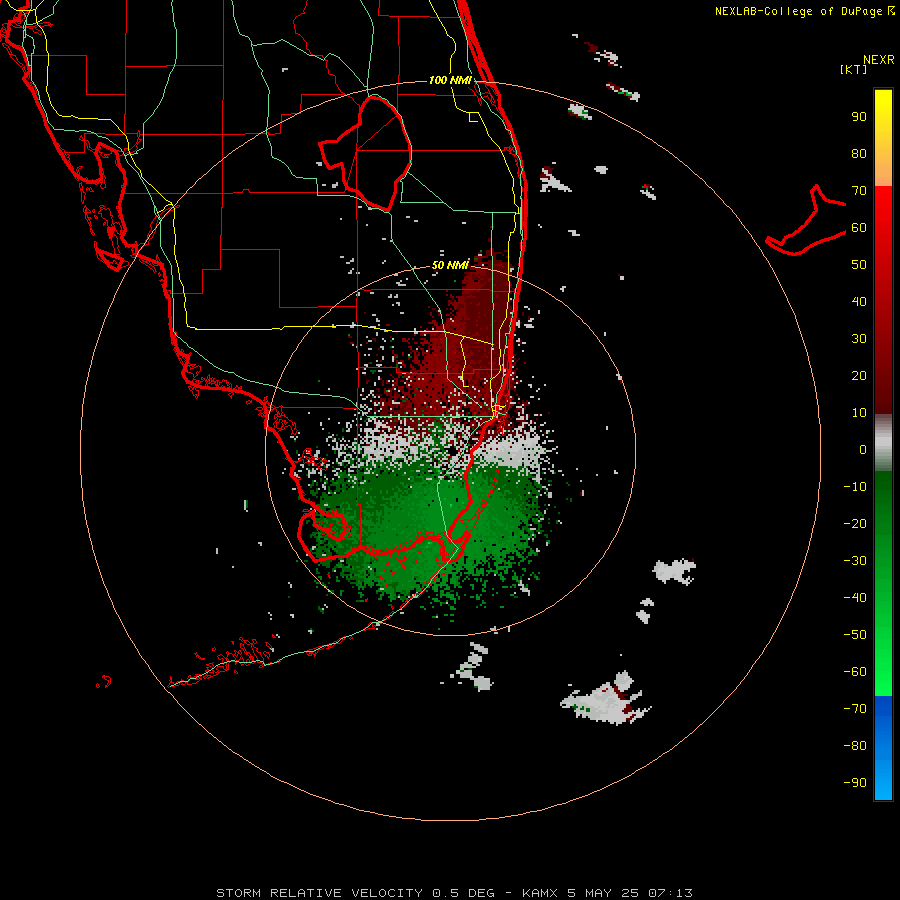Select the -80 knot scale value
The width and height of the screenshot is (900, 900).
(x=855, y=746)
